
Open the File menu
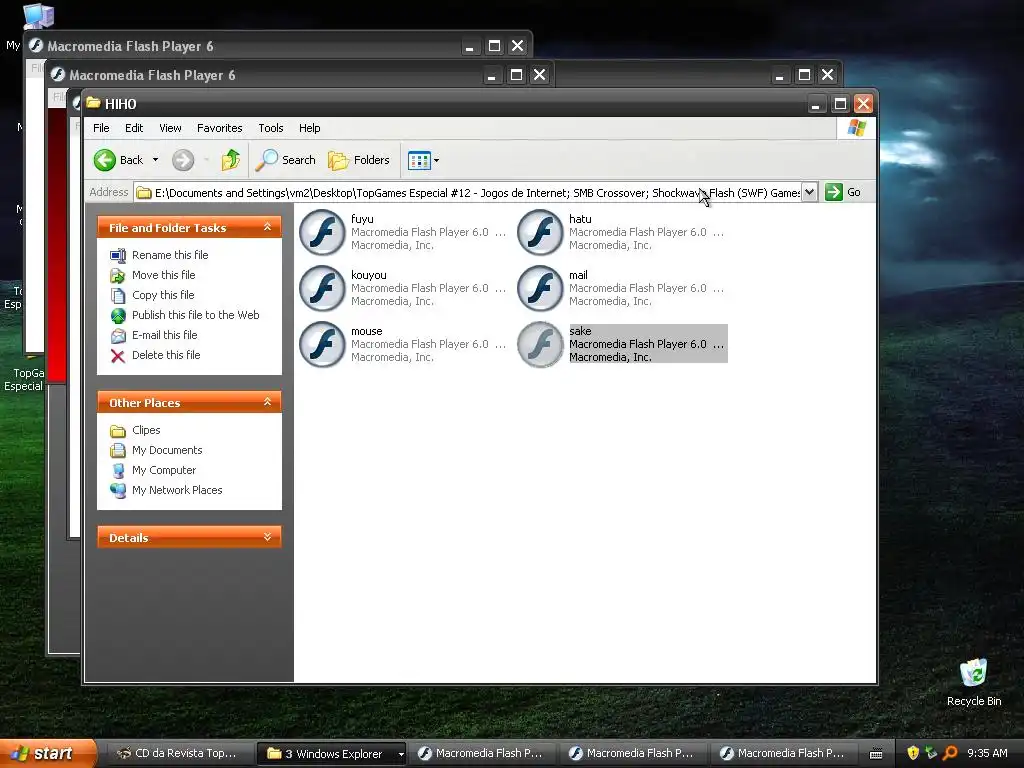tap(101, 128)
